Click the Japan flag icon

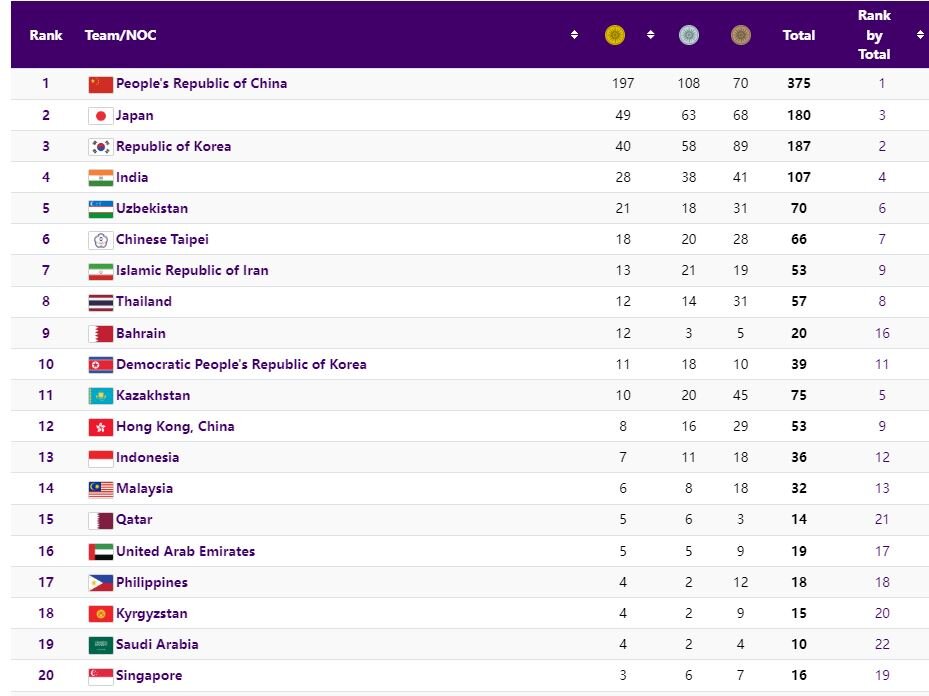[x=100, y=115]
